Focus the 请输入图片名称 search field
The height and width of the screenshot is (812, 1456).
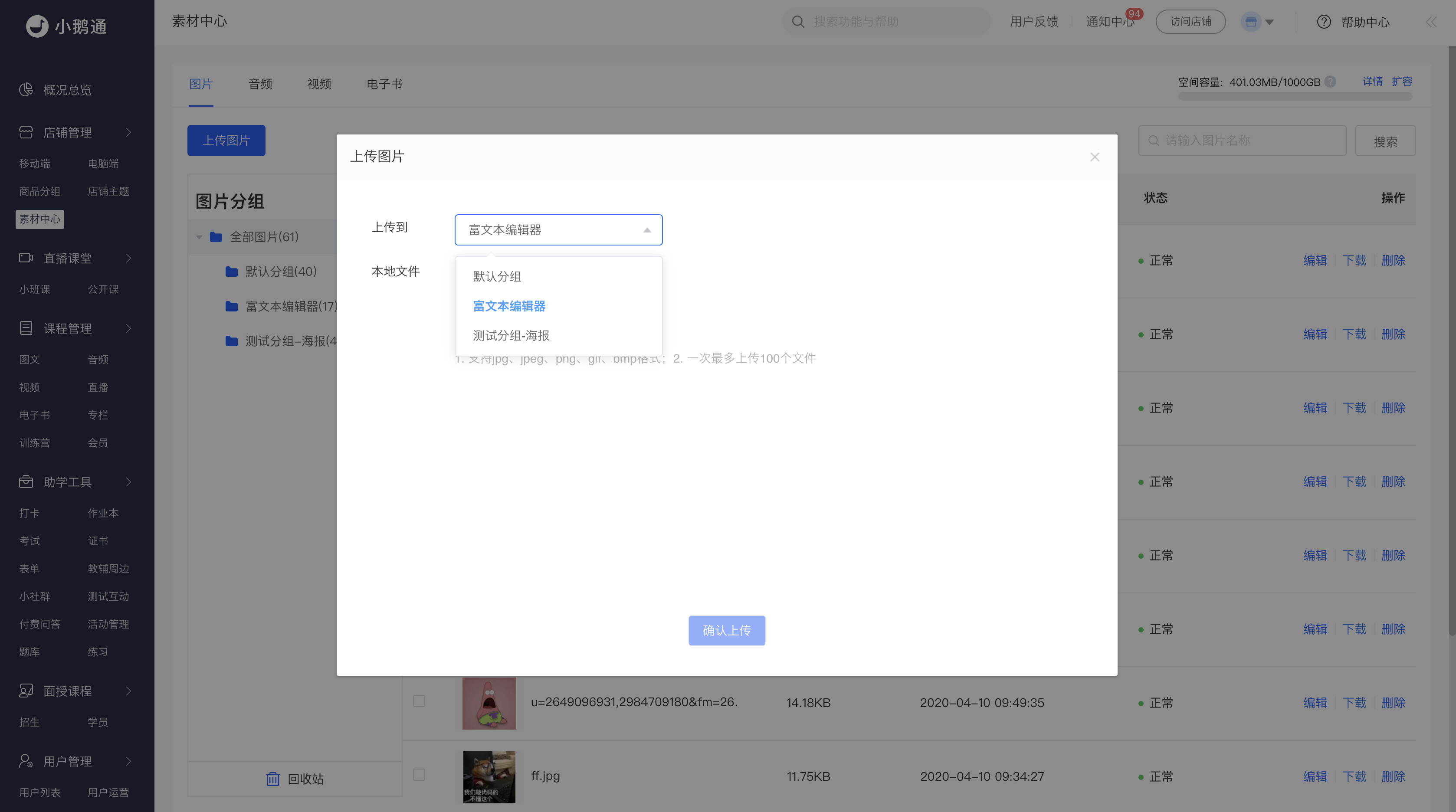click(x=1243, y=141)
